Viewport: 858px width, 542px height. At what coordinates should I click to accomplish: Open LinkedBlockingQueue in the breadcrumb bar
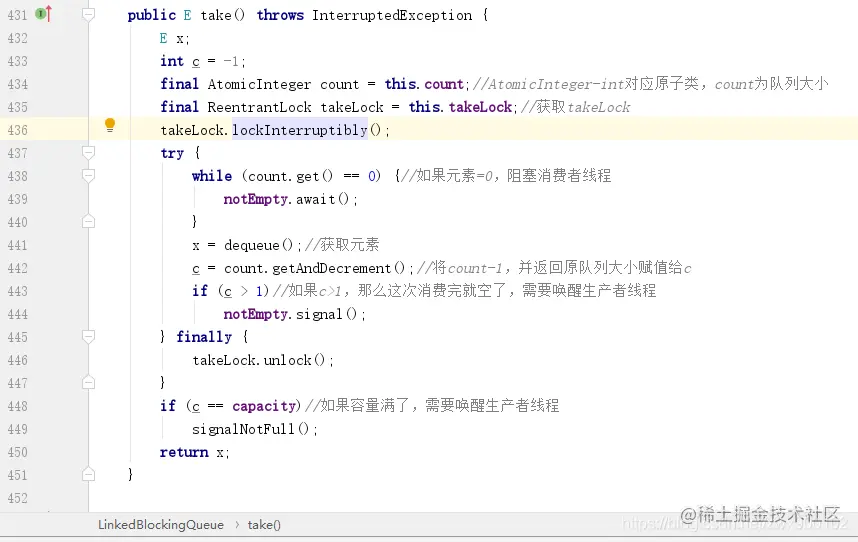click(161, 524)
